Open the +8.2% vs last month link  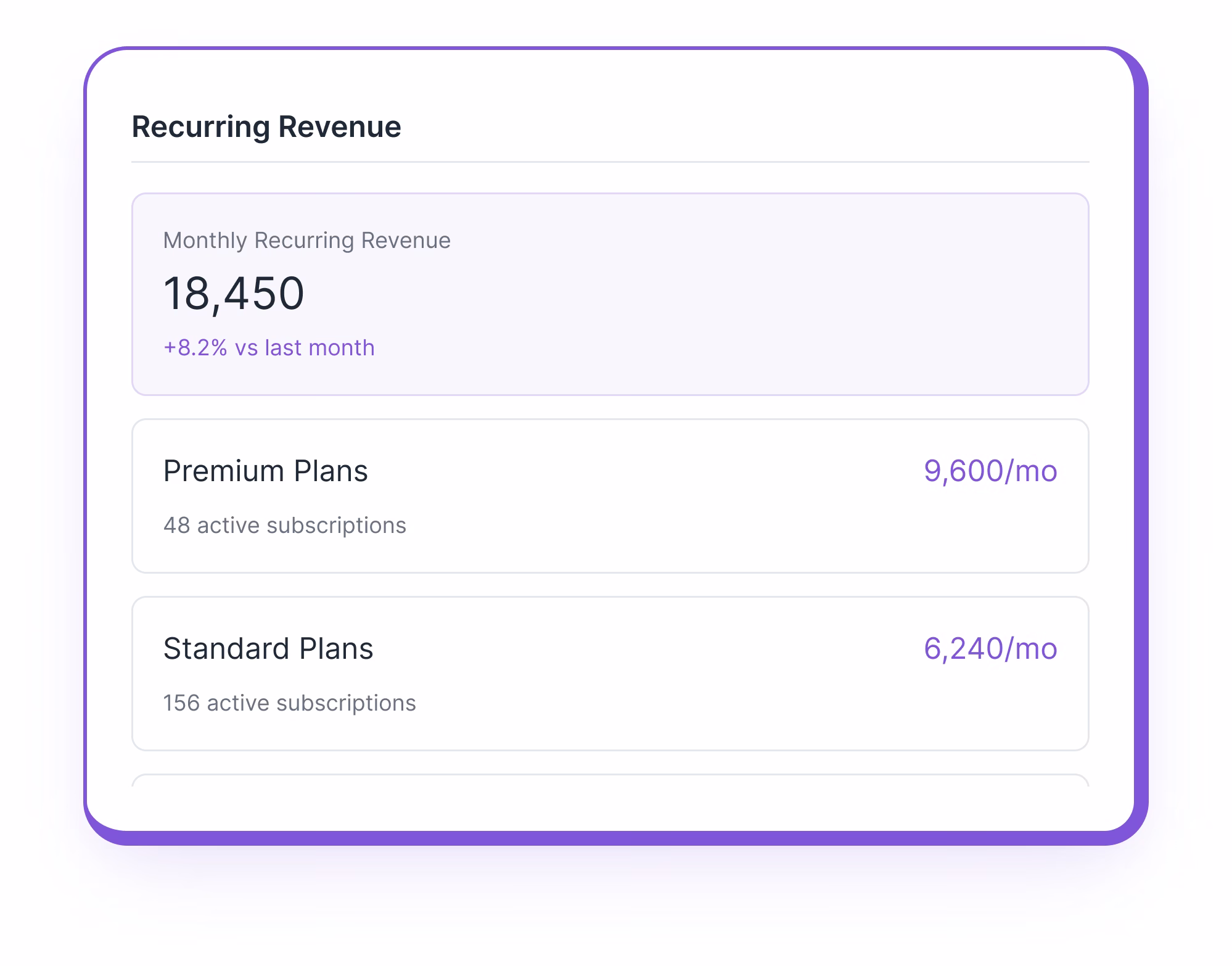[268, 347]
